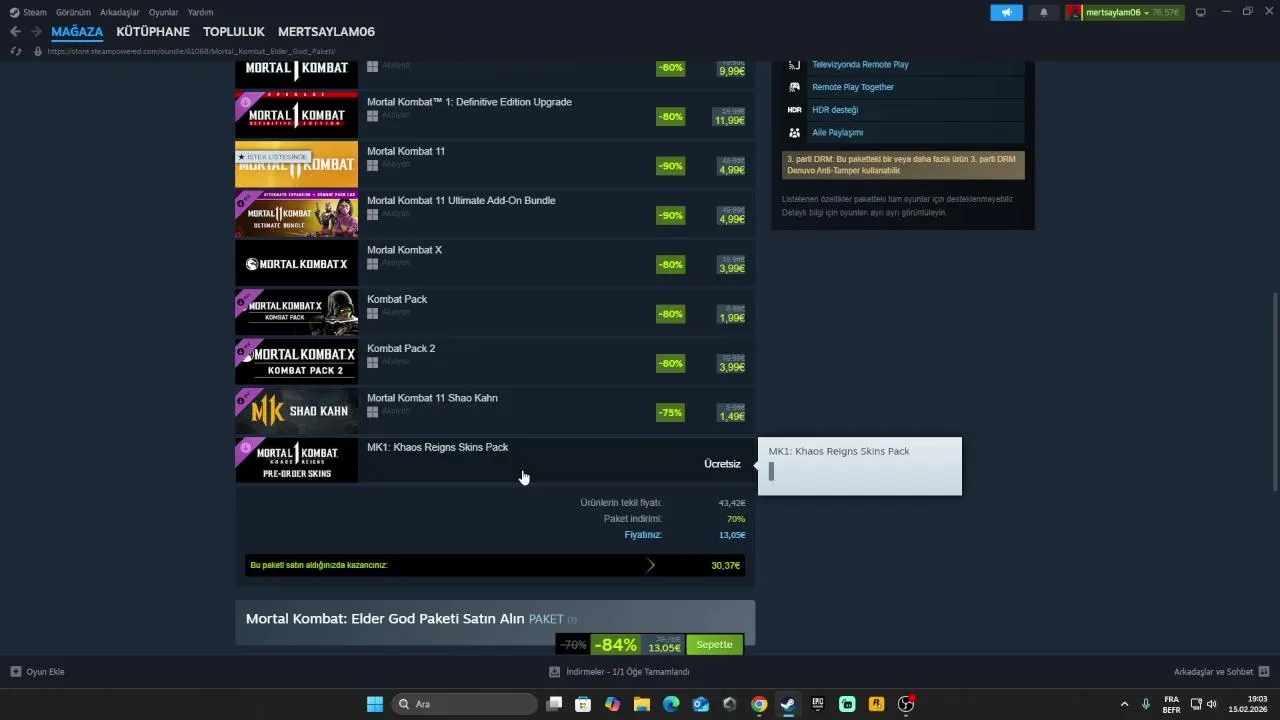The width and height of the screenshot is (1280, 720).
Task: Switch to Big Picture mode icon
Action: pyautogui.click(x=1201, y=12)
